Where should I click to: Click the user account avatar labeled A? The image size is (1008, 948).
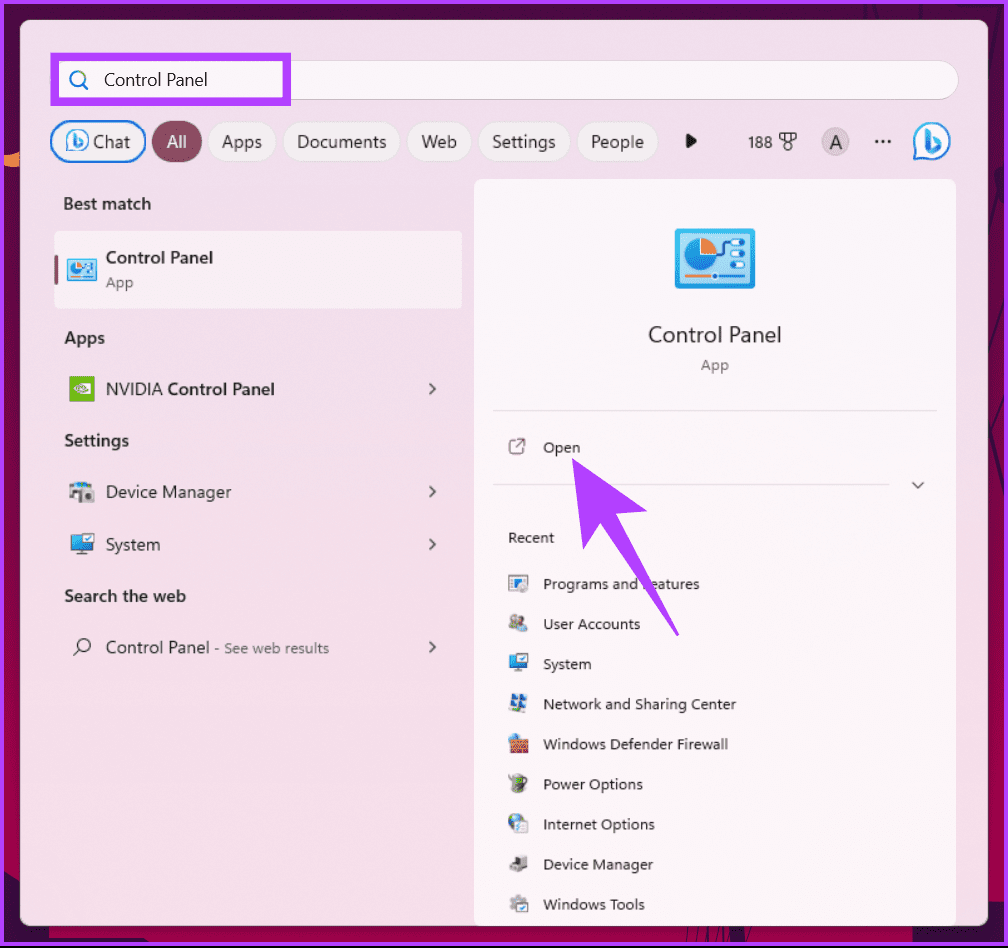(835, 141)
